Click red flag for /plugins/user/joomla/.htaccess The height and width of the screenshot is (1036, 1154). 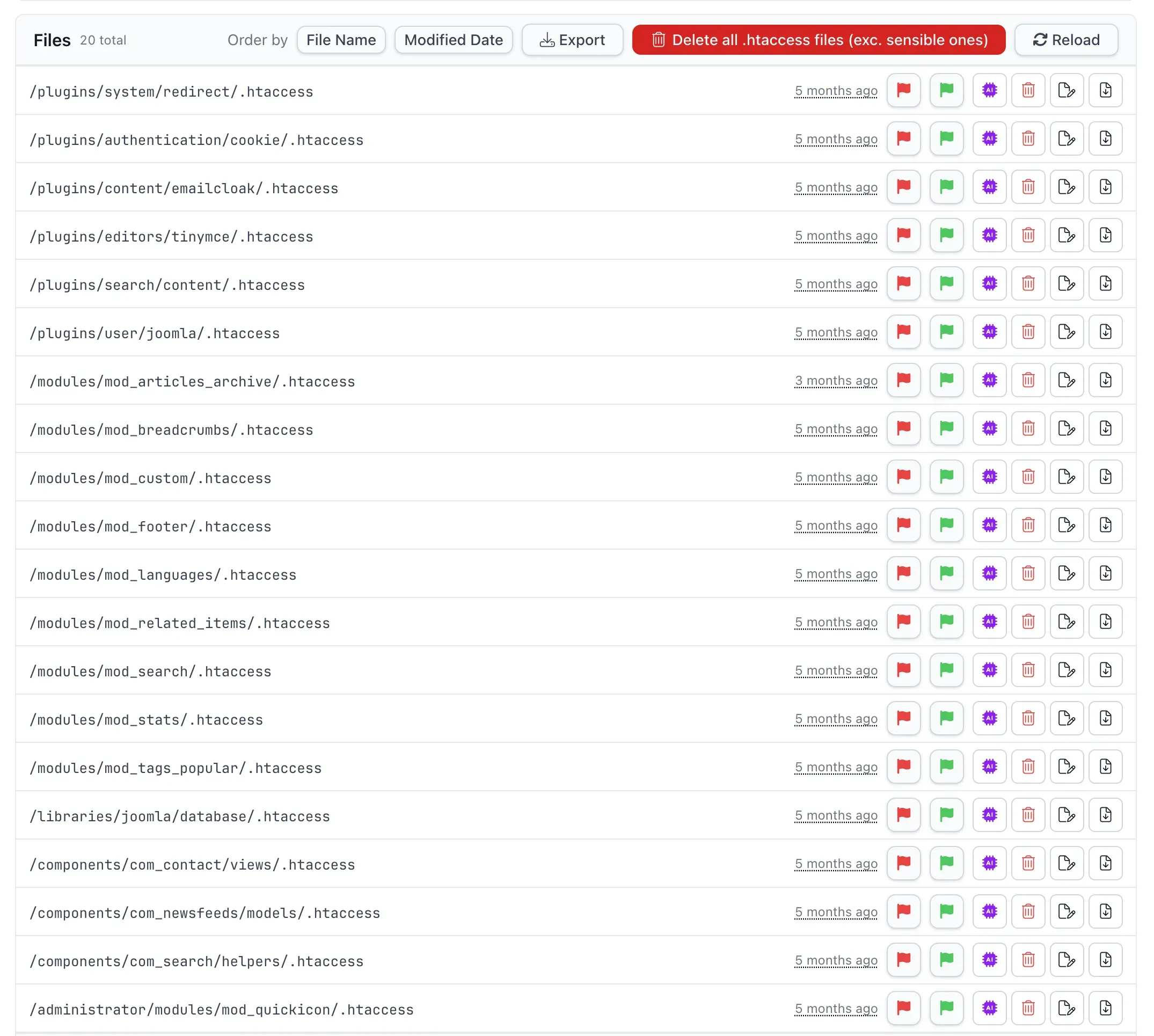[x=904, y=332]
